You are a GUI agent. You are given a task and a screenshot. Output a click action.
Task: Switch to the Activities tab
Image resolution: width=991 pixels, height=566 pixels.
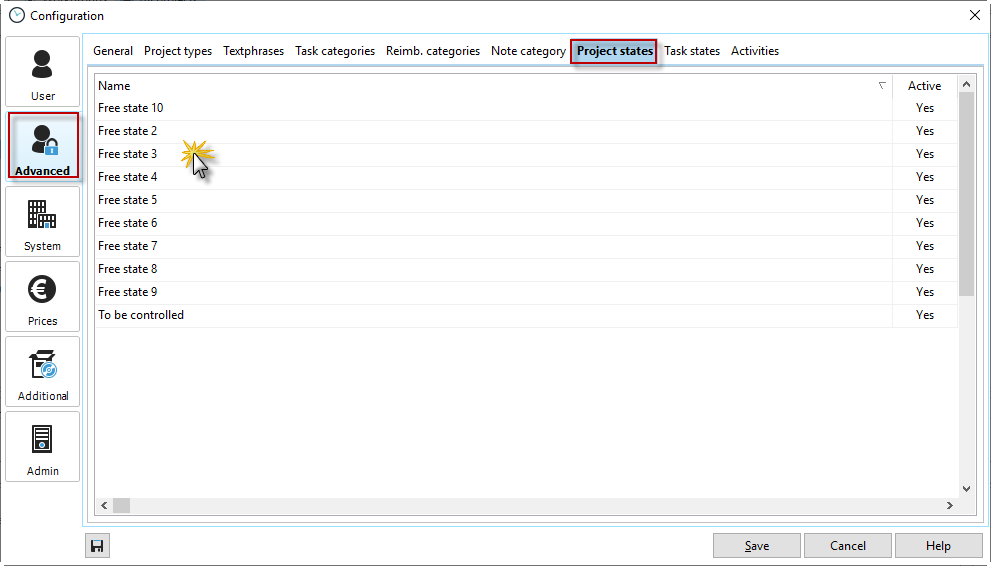[x=755, y=51]
